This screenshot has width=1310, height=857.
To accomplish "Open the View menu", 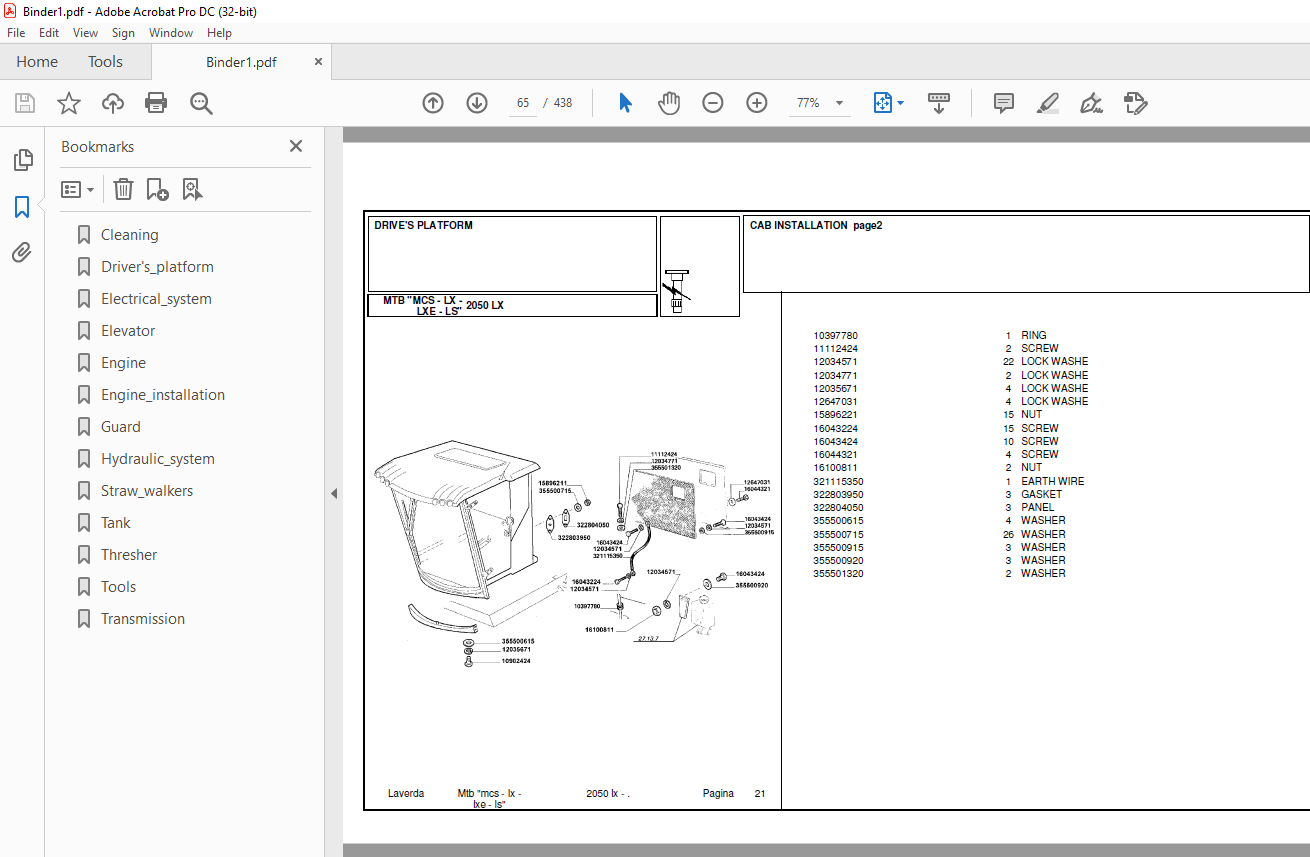I will point(85,33).
